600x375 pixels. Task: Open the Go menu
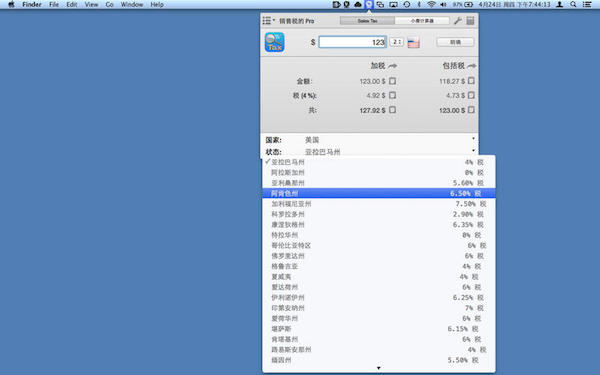coord(109,5)
